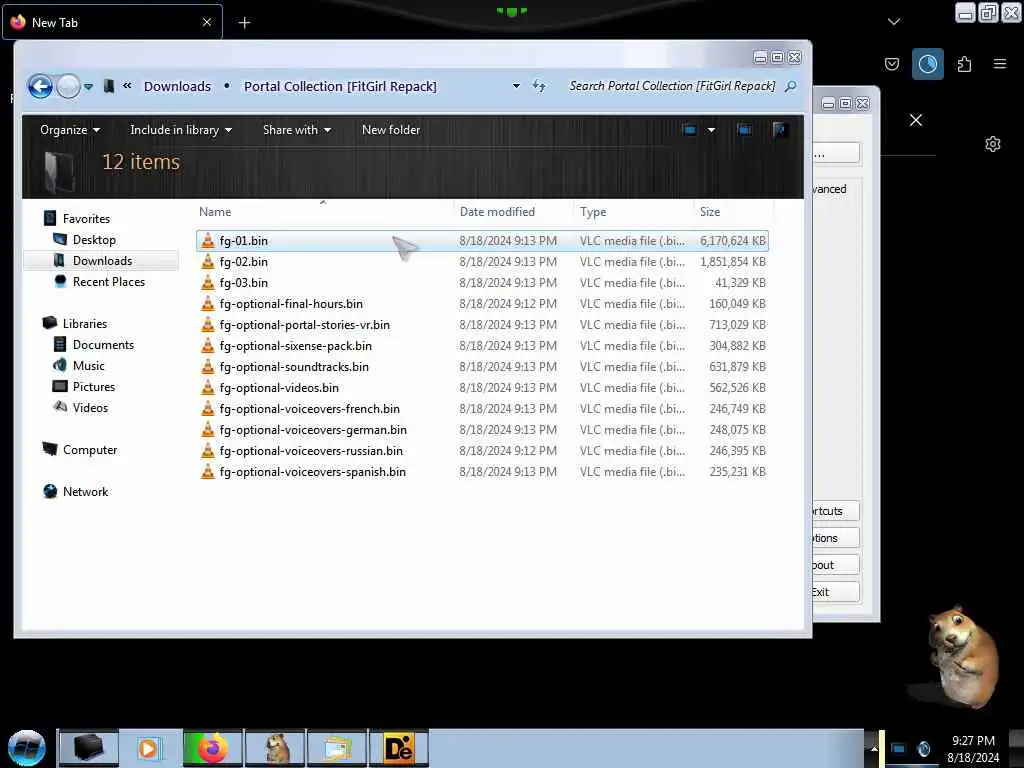Open media player taskbar icon
The image size is (1024, 768).
150,748
